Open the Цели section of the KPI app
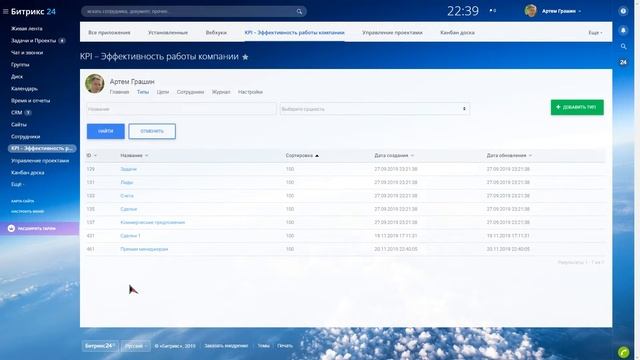The height and width of the screenshot is (360, 640). coord(162,92)
